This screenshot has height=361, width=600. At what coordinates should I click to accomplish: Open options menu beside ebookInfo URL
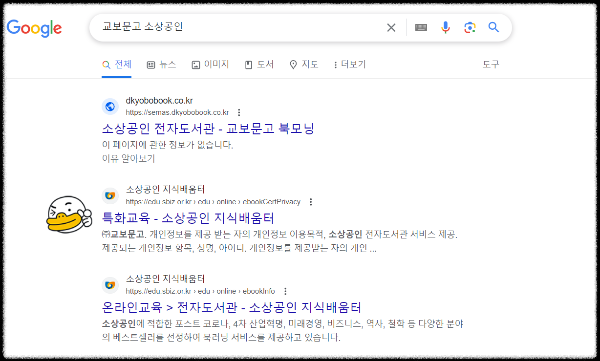click(x=285, y=291)
